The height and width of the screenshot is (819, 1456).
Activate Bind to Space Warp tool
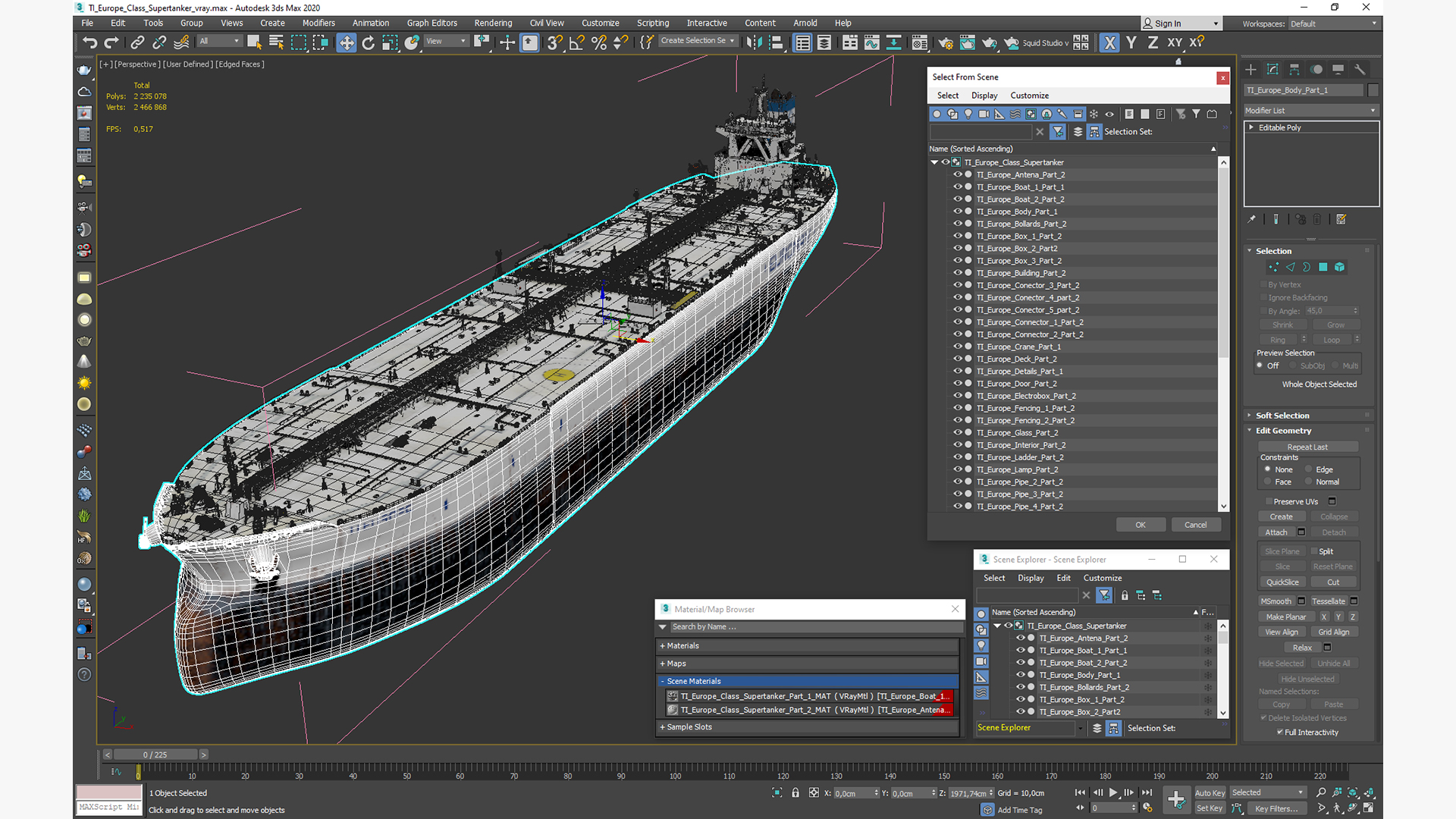click(181, 42)
